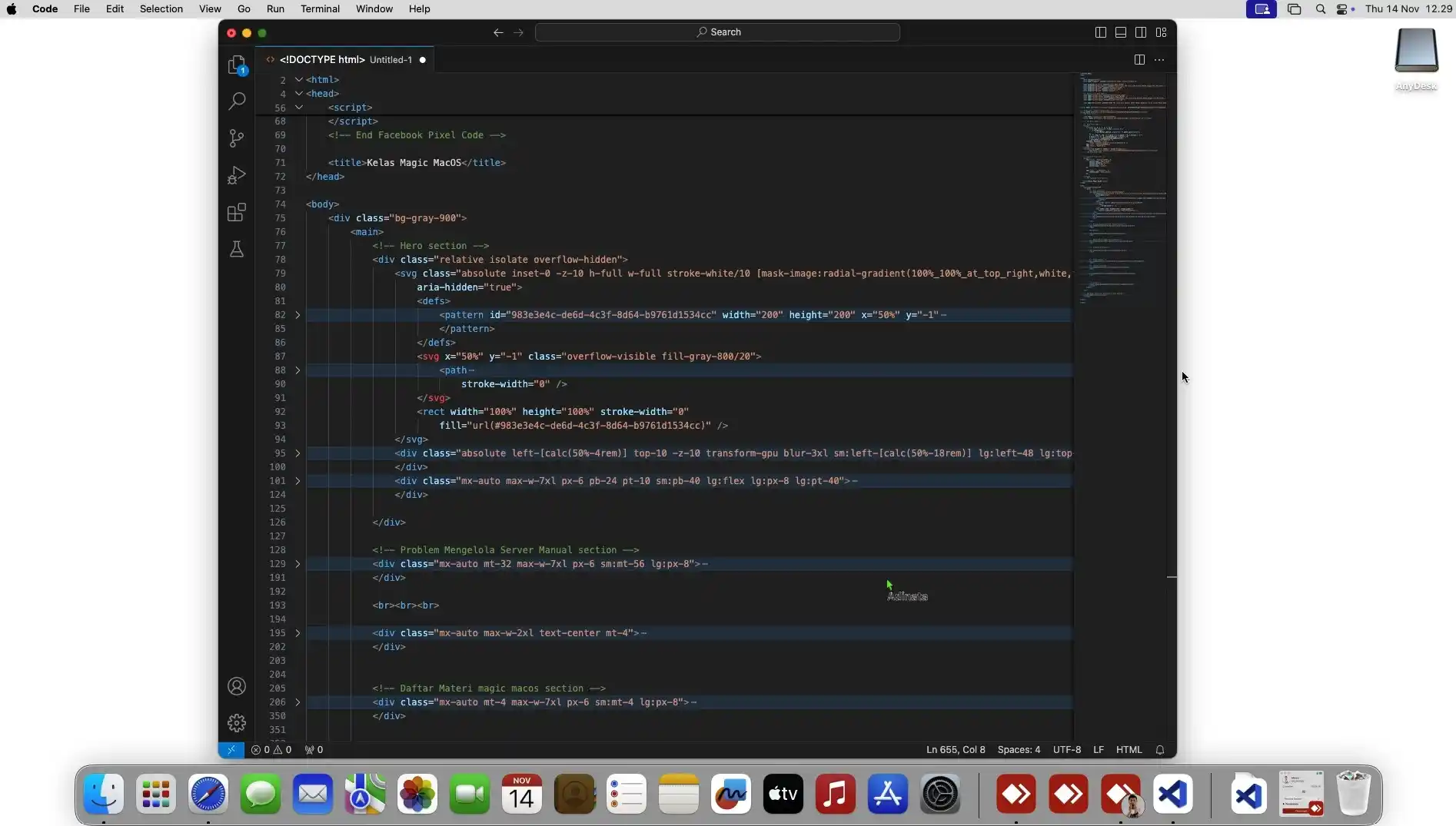The height and width of the screenshot is (826, 1456).
Task: Change language mode via HTML
Action: 1129,750
